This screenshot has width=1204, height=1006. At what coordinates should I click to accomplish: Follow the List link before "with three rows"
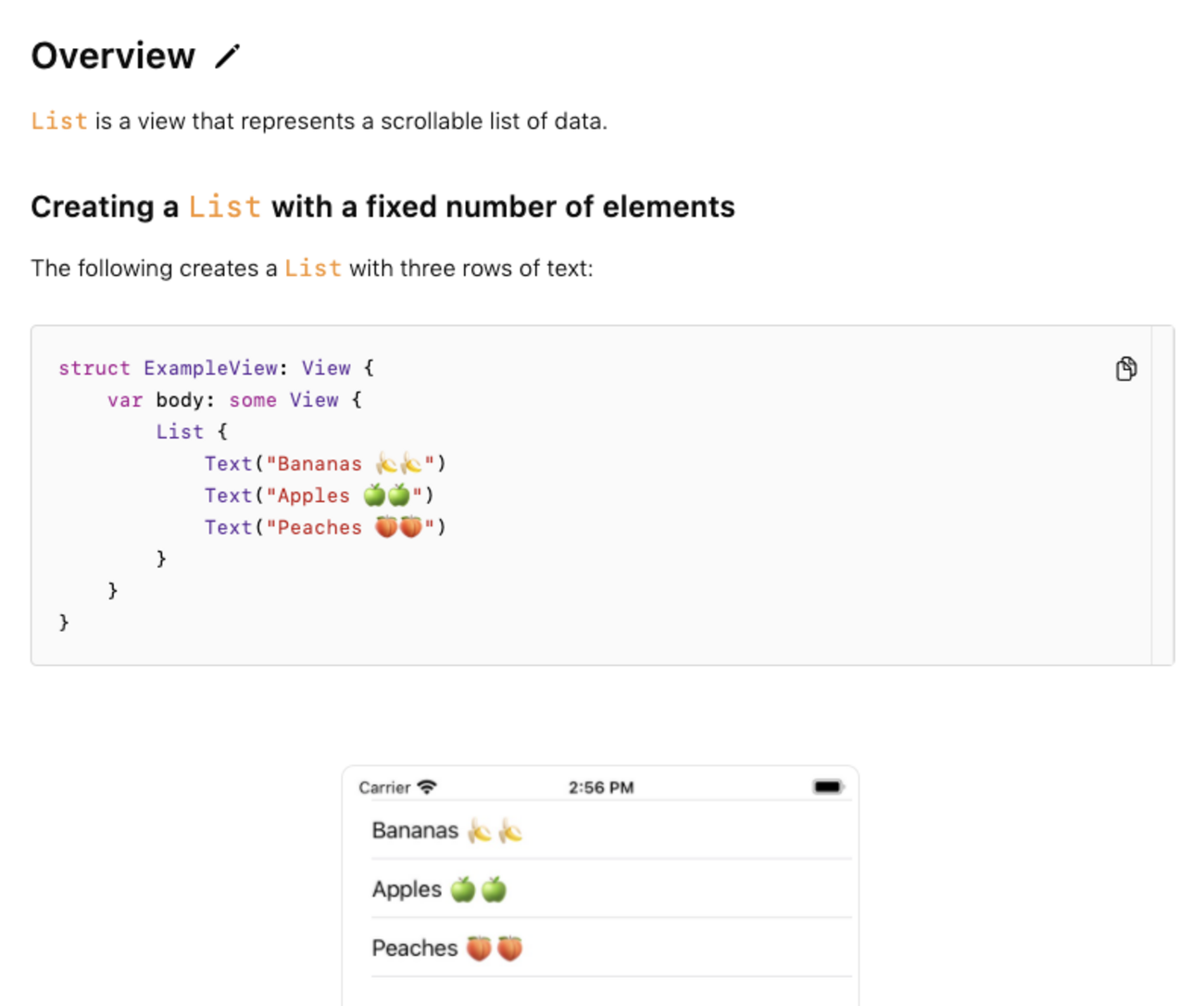(312, 269)
